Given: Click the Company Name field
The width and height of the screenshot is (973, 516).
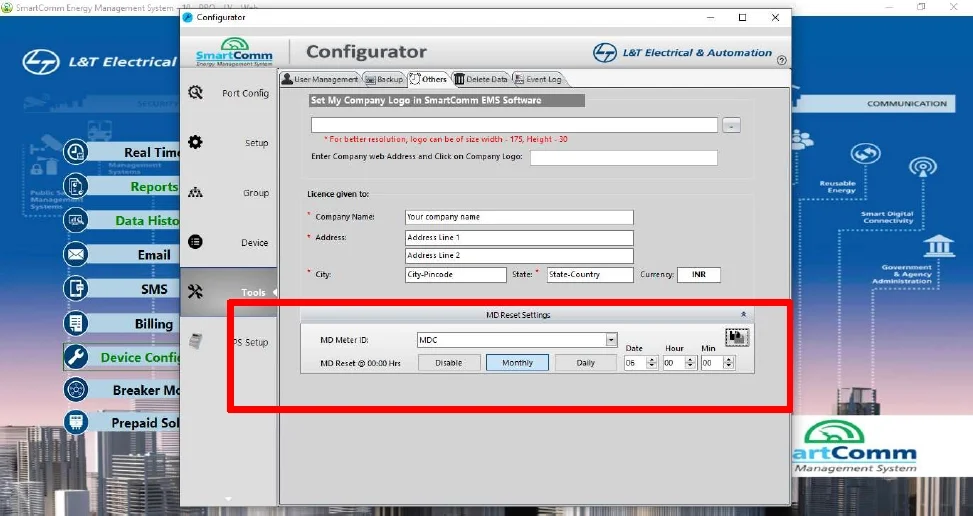Looking at the screenshot, I should (x=519, y=217).
